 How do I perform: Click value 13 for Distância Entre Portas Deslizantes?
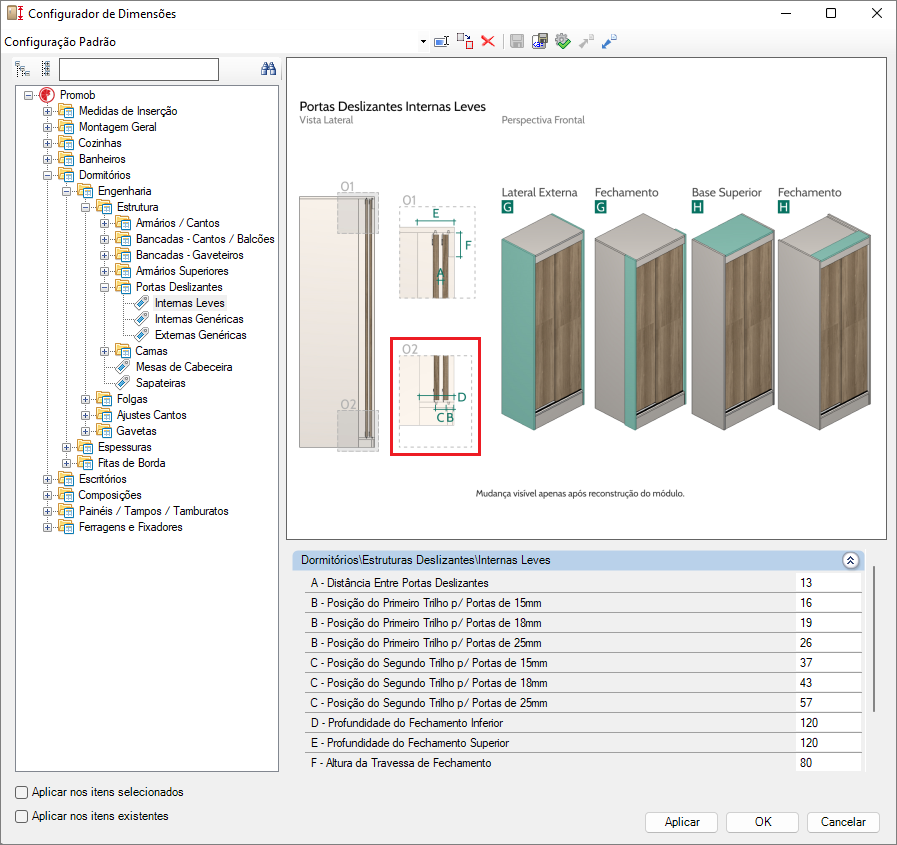click(x=828, y=583)
